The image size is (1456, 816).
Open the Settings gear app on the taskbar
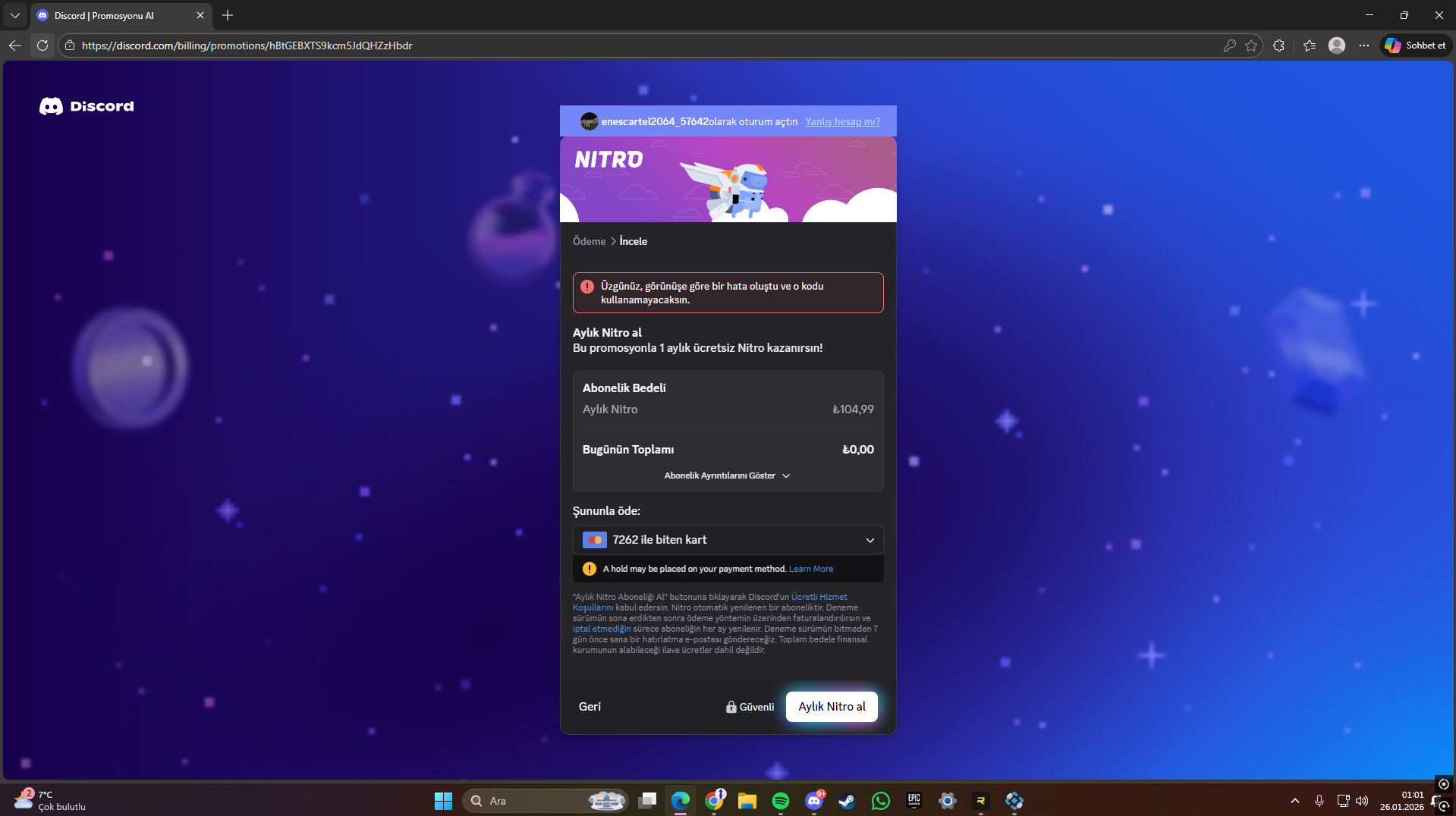click(x=948, y=801)
